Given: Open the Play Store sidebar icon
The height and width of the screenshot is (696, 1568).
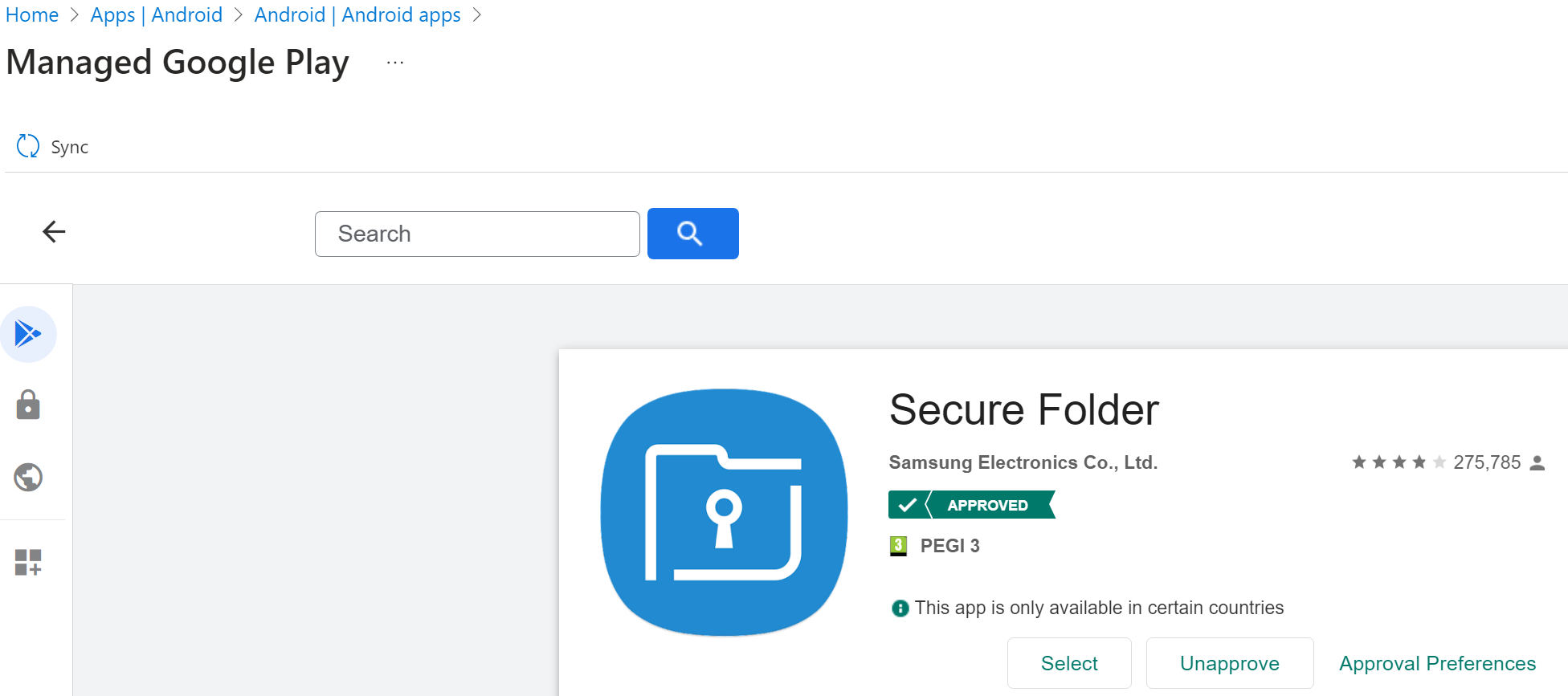Looking at the screenshot, I should (28, 334).
